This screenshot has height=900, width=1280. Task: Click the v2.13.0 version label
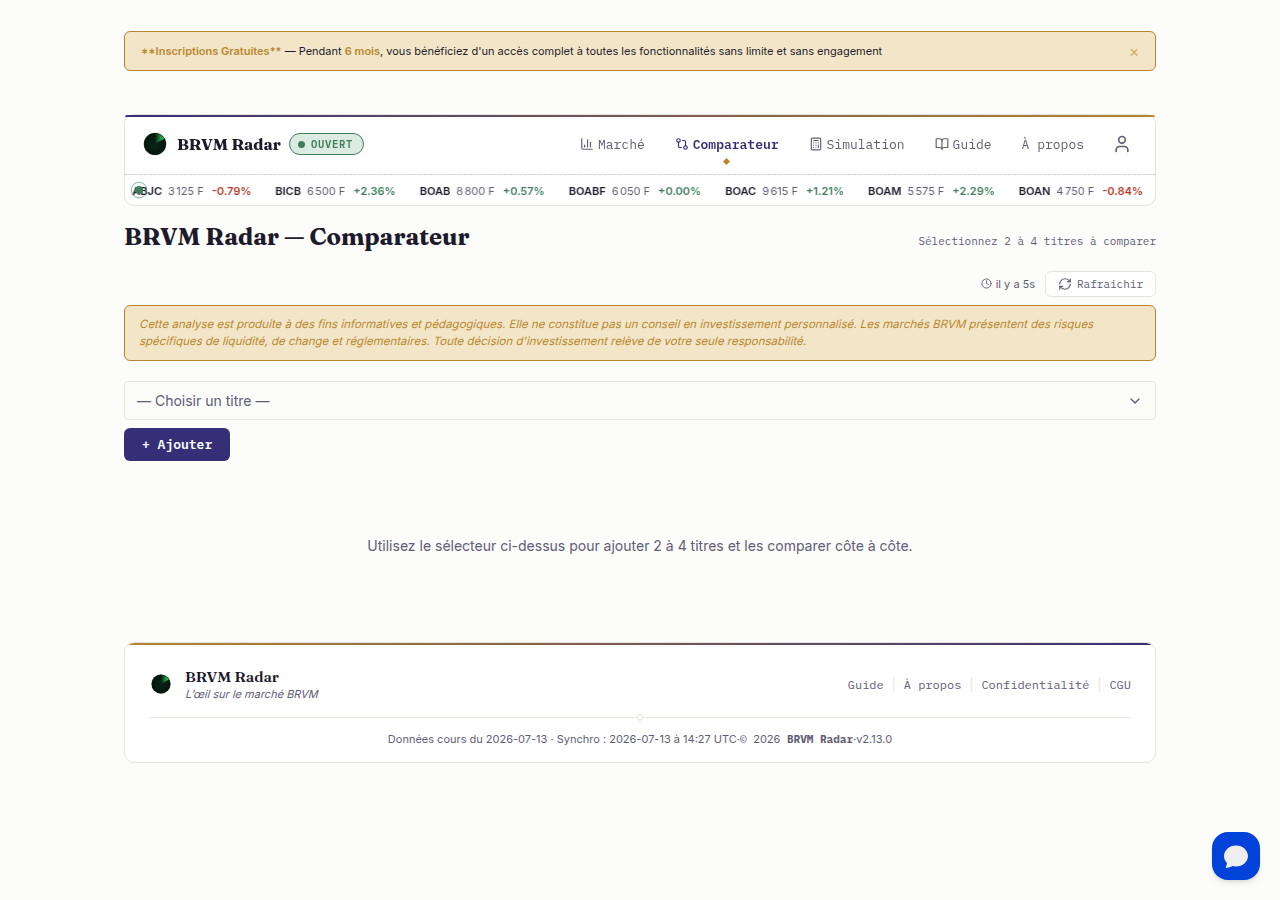coord(874,739)
